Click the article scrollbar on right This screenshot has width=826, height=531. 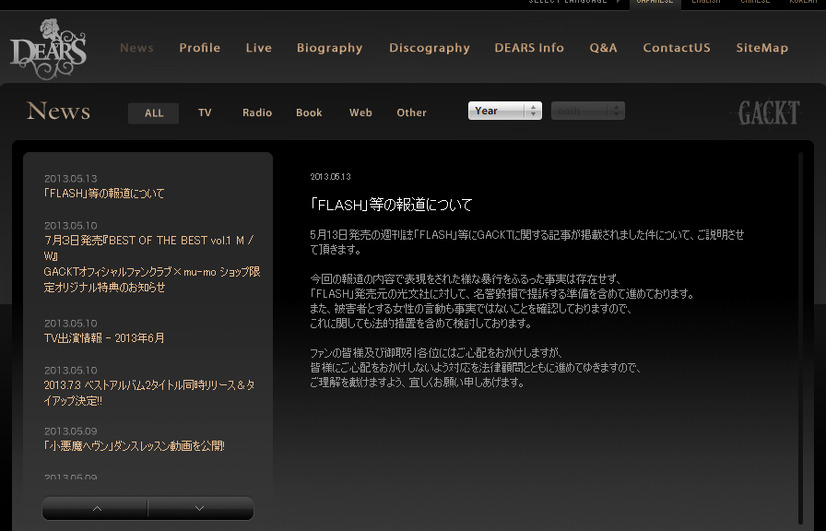pos(800,337)
